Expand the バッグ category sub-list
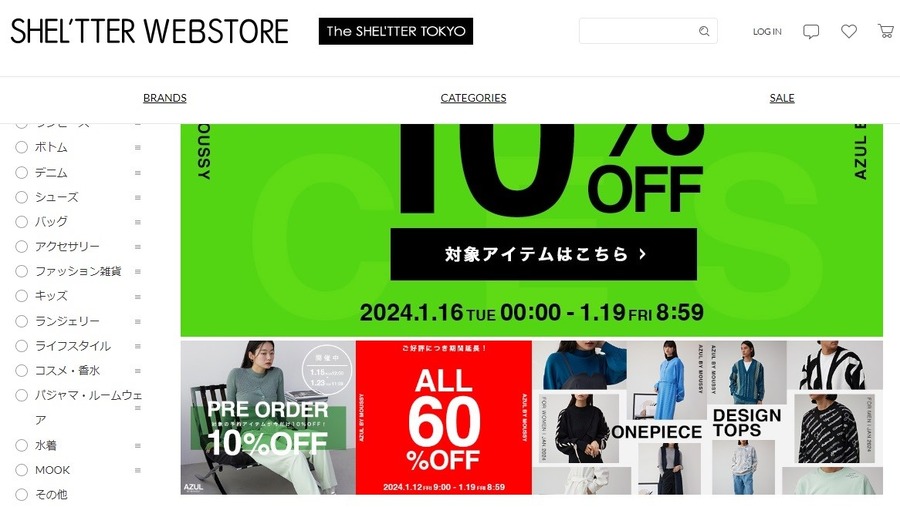900x507 pixels. (x=138, y=222)
